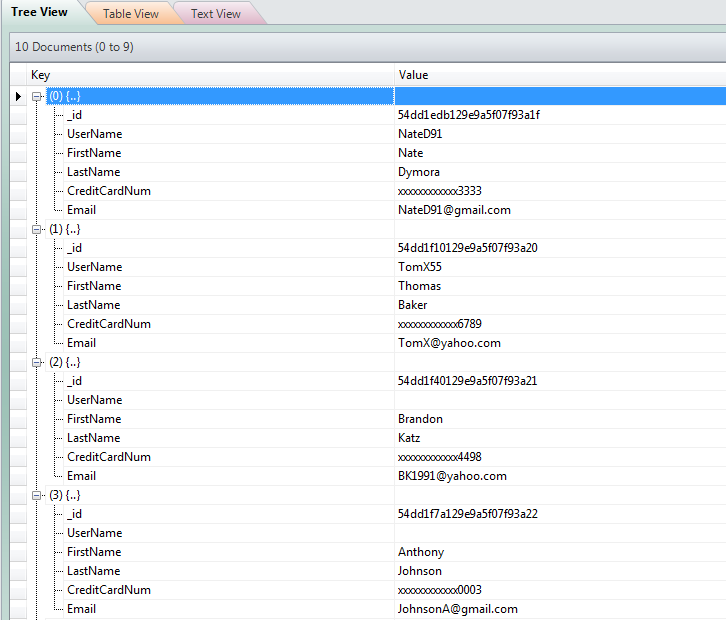Select credit card value ending 6789
This screenshot has height=620, width=726.
point(439,324)
